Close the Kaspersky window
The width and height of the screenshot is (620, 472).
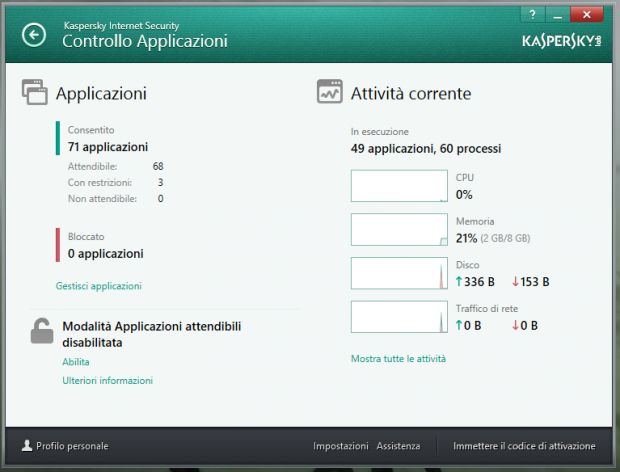click(x=587, y=15)
